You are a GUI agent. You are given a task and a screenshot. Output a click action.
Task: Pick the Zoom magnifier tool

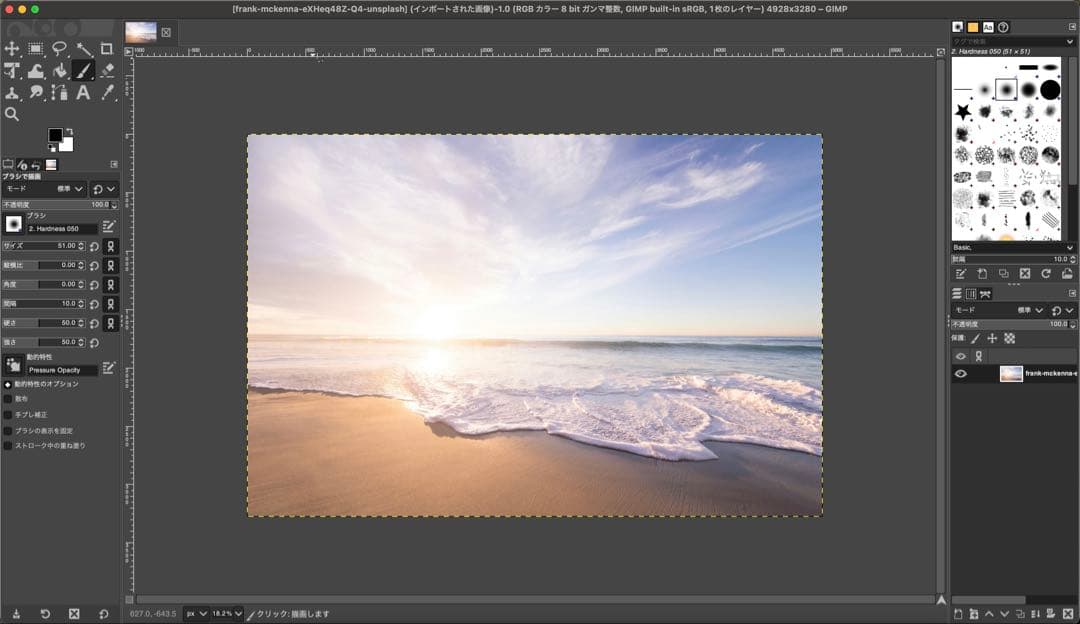tap(12, 114)
